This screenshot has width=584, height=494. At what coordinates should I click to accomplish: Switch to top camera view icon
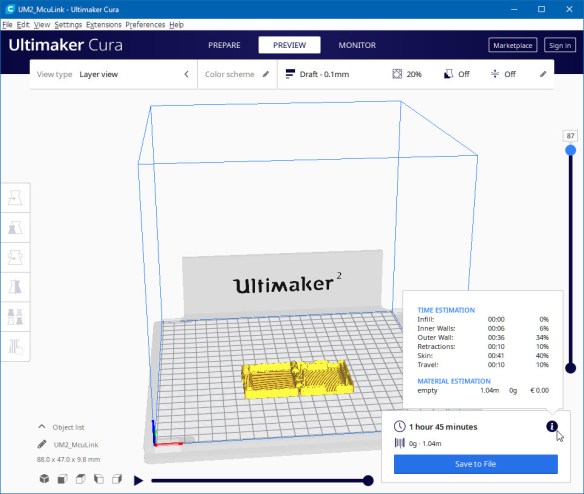coord(80,479)
